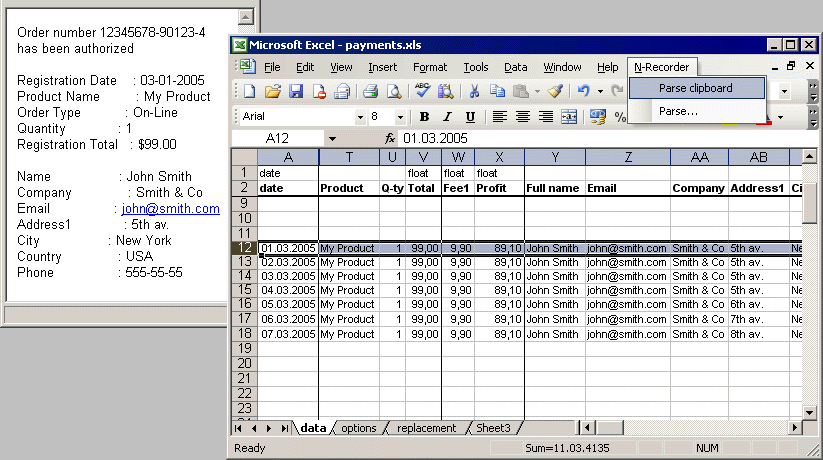Open the Edit menu

pos(305,67)
